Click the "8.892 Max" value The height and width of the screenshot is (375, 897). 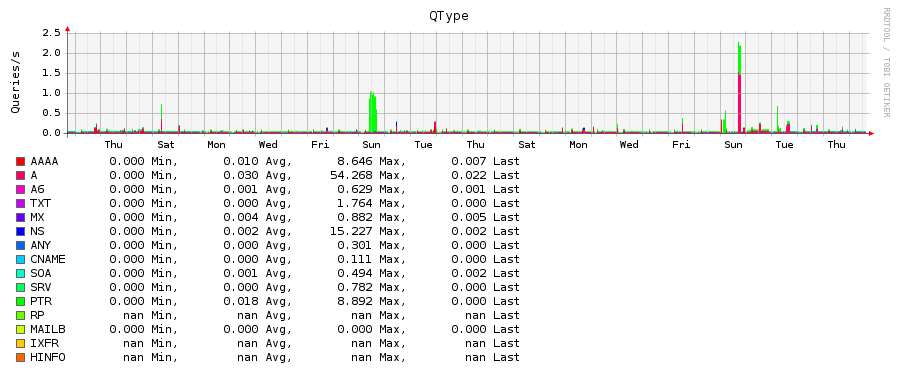(371, 302)
